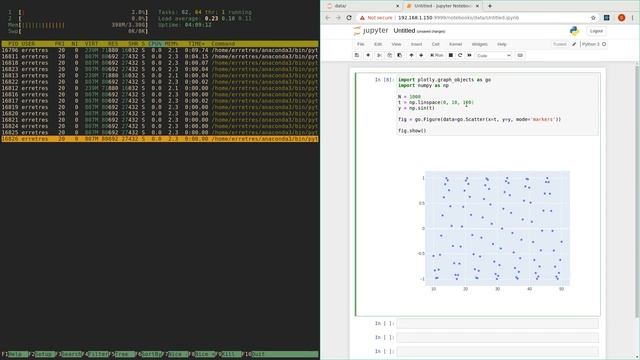Copy selected cells in Jupyter toolbar
Image resolution: width=640 pixels, height=360 pixels.
click(389, 55)
